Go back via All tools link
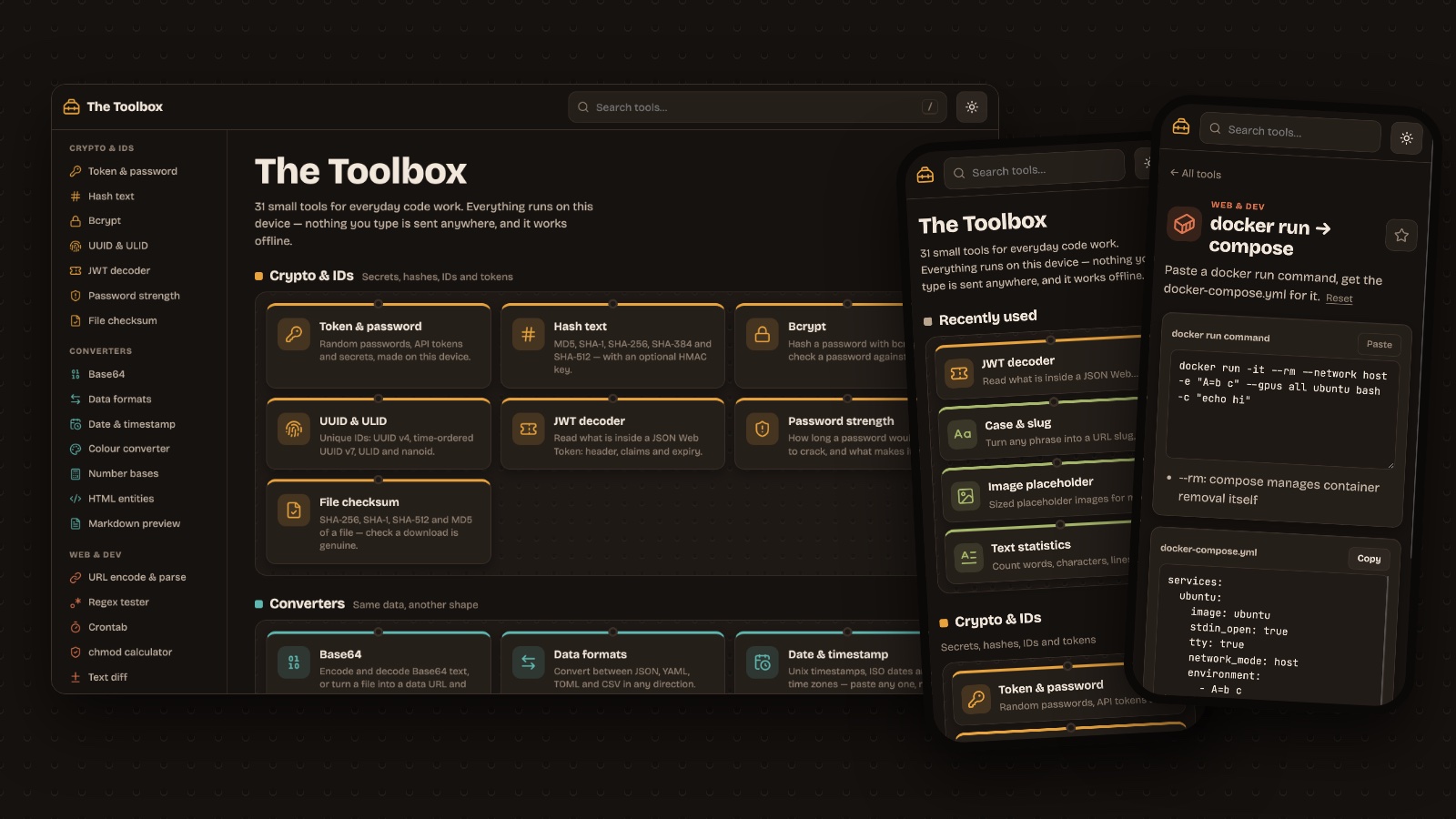This screenshot has height=819, width=1456. 1196,173
